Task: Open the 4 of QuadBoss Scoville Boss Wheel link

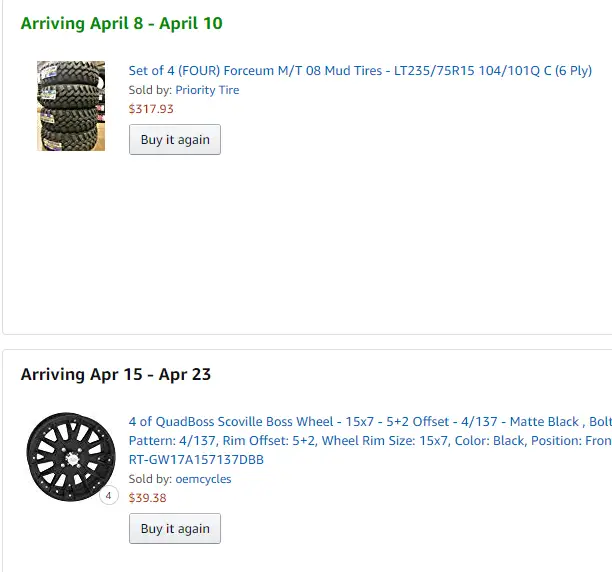Action: [370, 441]
